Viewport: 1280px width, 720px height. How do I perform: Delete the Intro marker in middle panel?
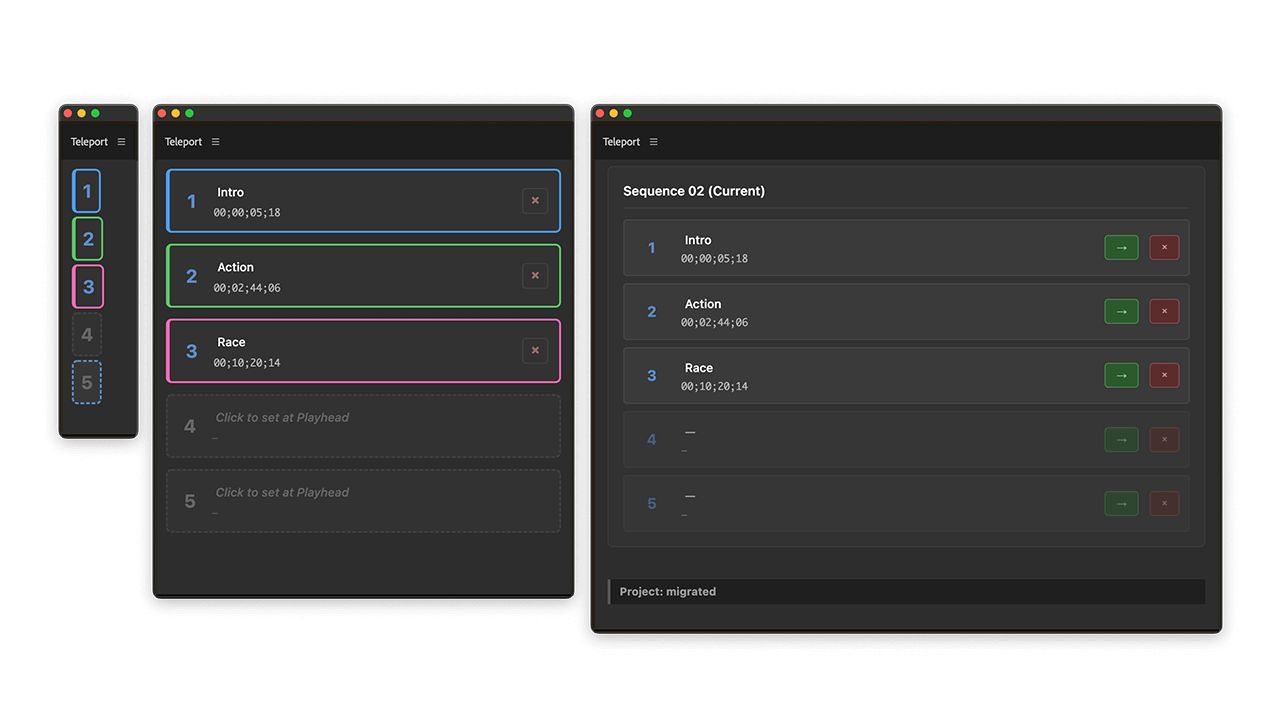click(x=535, y=201)
